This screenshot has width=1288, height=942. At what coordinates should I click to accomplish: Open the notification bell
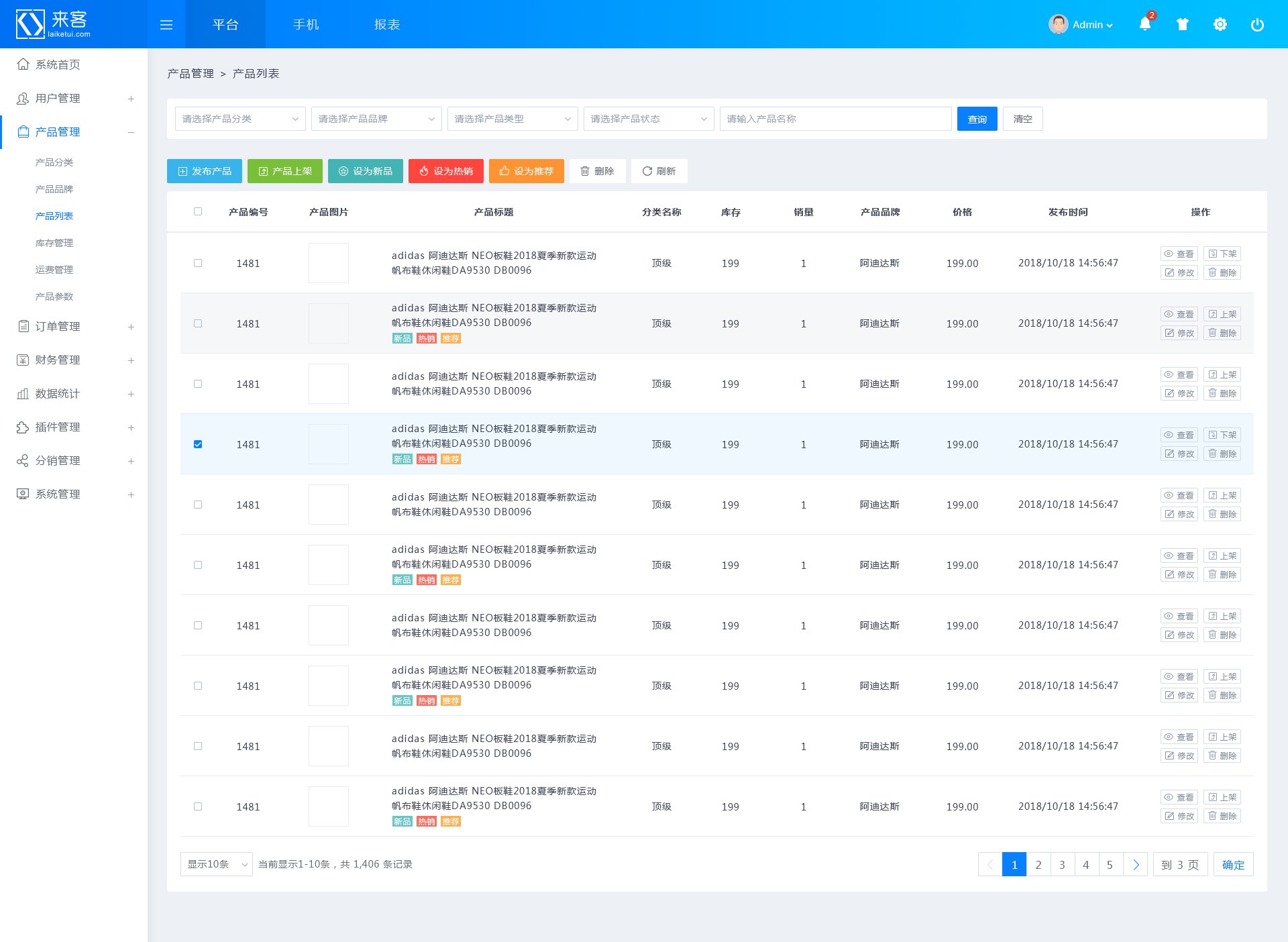click(1145, 24)
